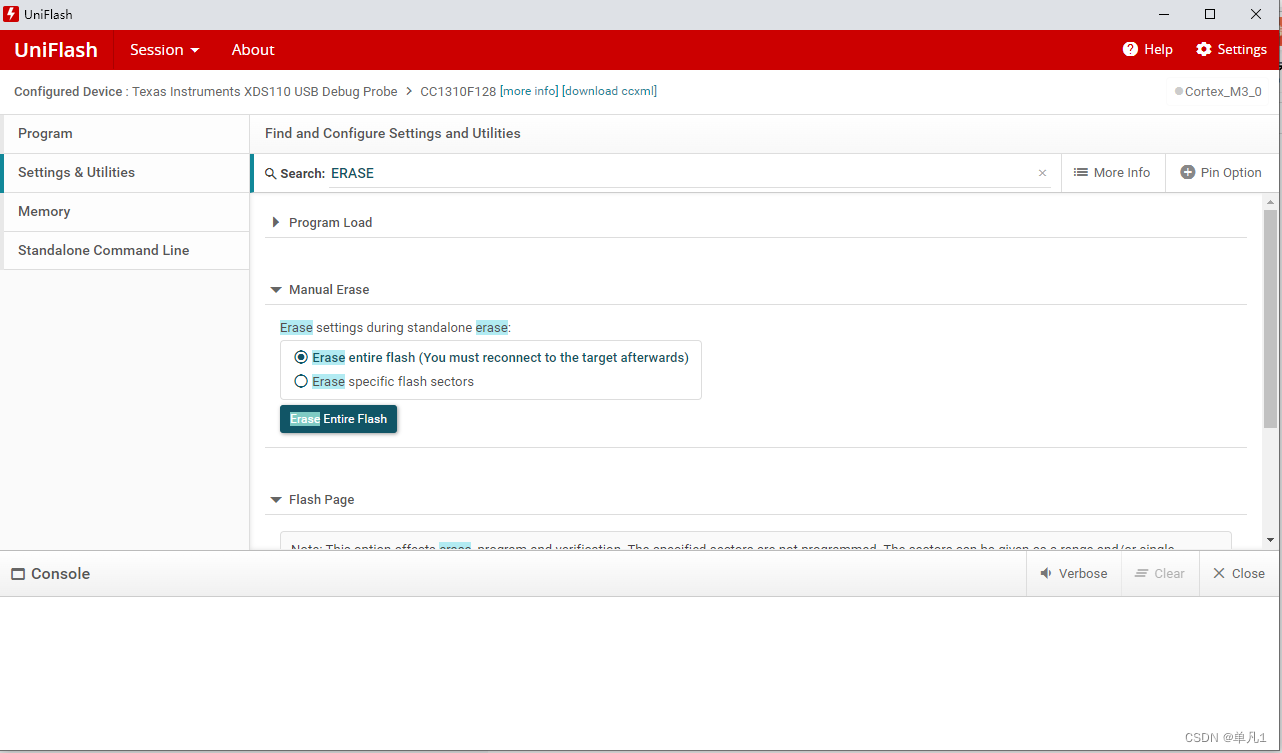Click the Cortex_M3_0 core label
1282x753 pixels.
[x=1223, y=92]
